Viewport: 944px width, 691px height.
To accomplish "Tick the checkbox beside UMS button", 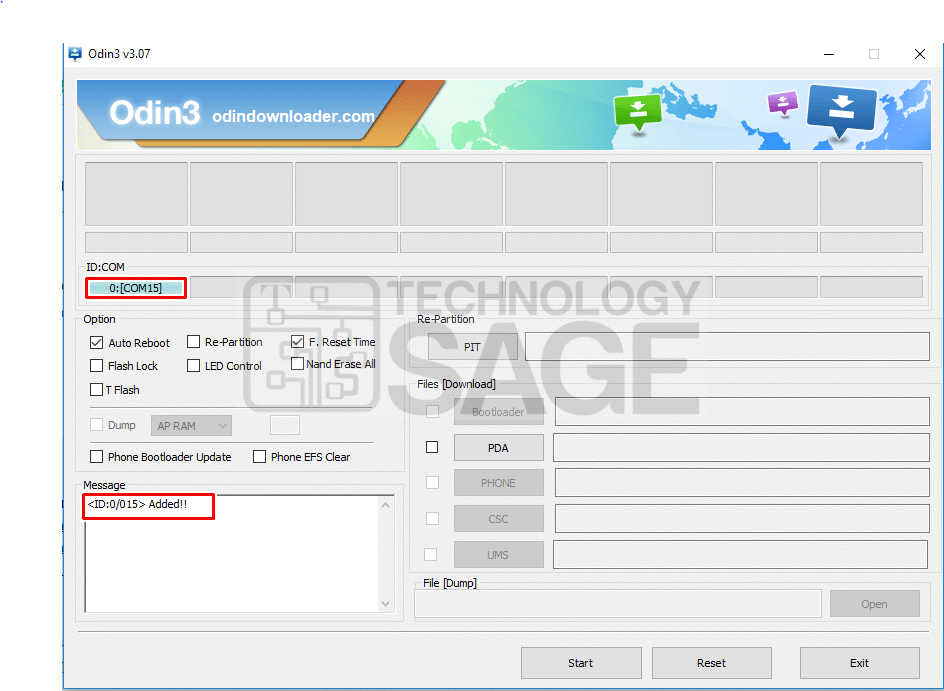I will pos(430,554).
